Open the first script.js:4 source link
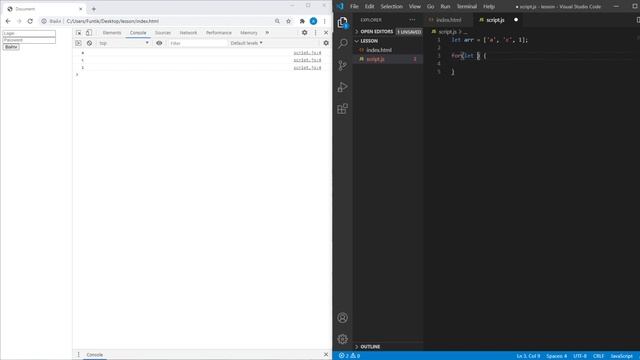The width and height of the screenshot is (640, 360). tap(307, 53)
